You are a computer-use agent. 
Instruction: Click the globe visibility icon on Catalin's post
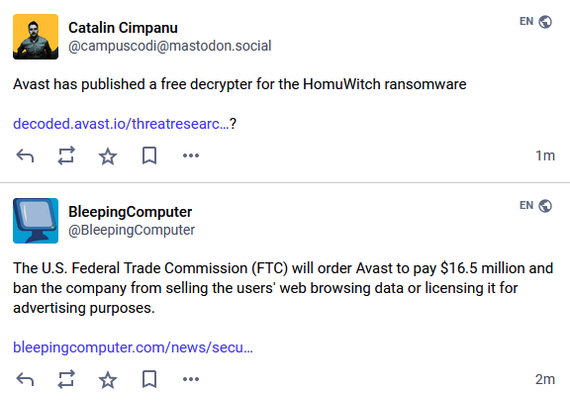(x=545, y=22)
